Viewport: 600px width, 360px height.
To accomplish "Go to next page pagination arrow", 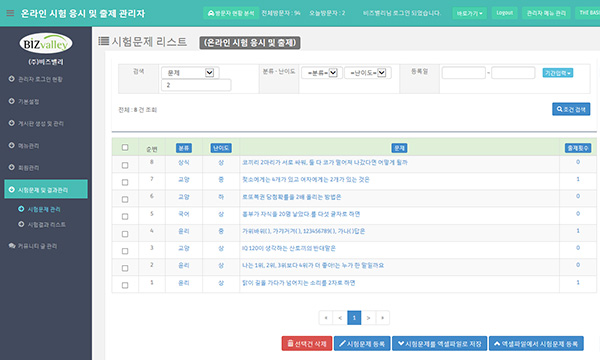I will pos(368,318).
